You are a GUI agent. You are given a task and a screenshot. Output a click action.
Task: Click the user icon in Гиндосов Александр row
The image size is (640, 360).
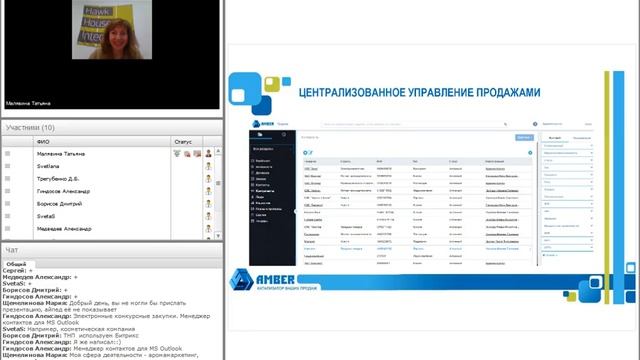tap(209, 191)
